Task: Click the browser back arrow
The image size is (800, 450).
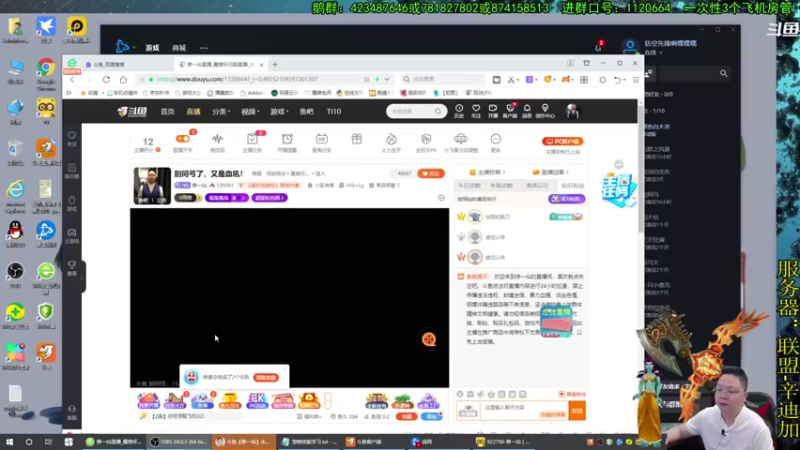Action: 72,80
